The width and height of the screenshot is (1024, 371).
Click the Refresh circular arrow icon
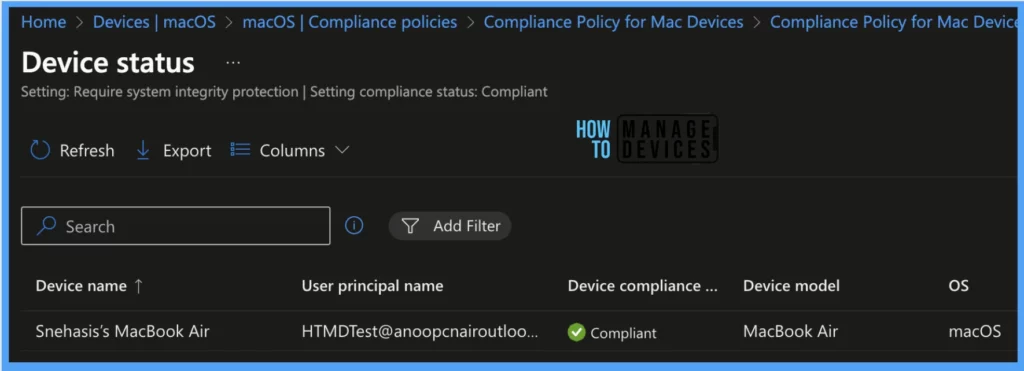40,150
